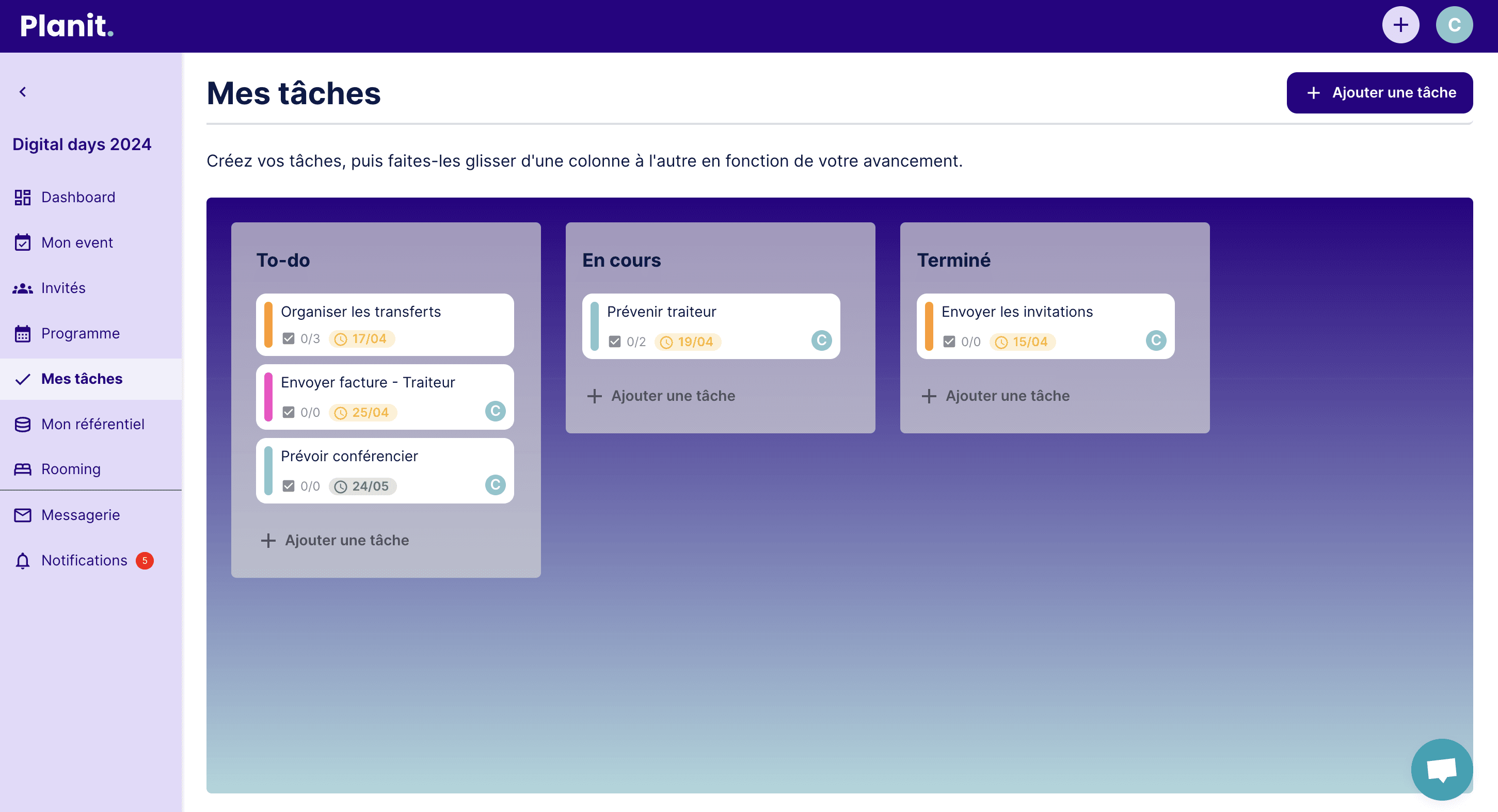1498x812 pixels.
Task: Click teal color tag on Prévenir traiteur
Action: pyautogui.click(x=594, y=326)
